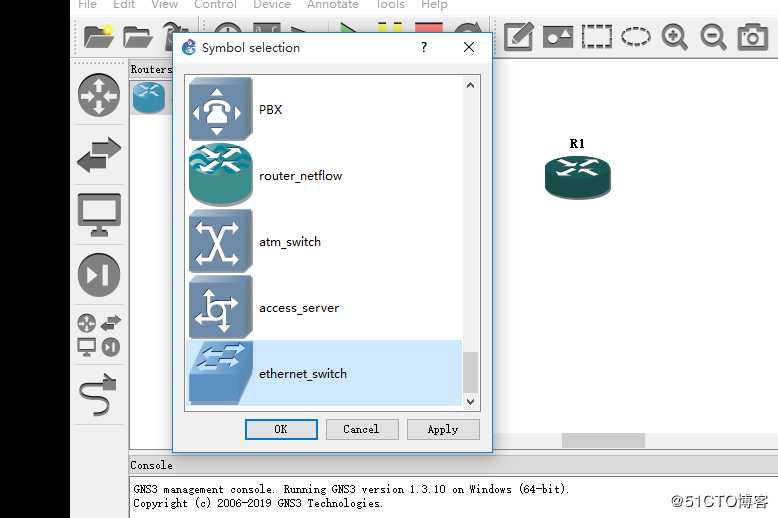Choose the PBX symbol
Viewport: 778px width, 518px height.
(324, 109)
